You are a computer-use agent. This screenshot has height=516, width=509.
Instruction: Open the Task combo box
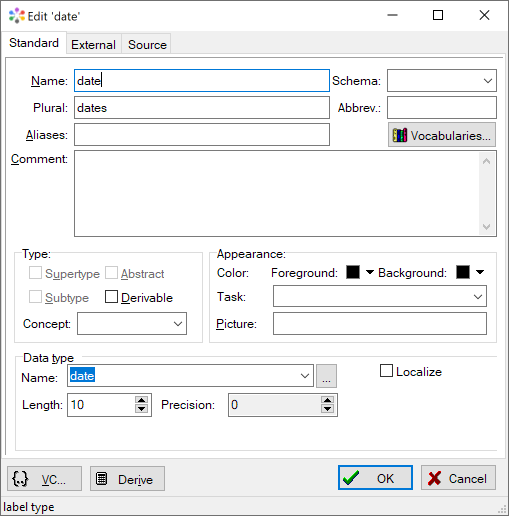coord(380,296)
